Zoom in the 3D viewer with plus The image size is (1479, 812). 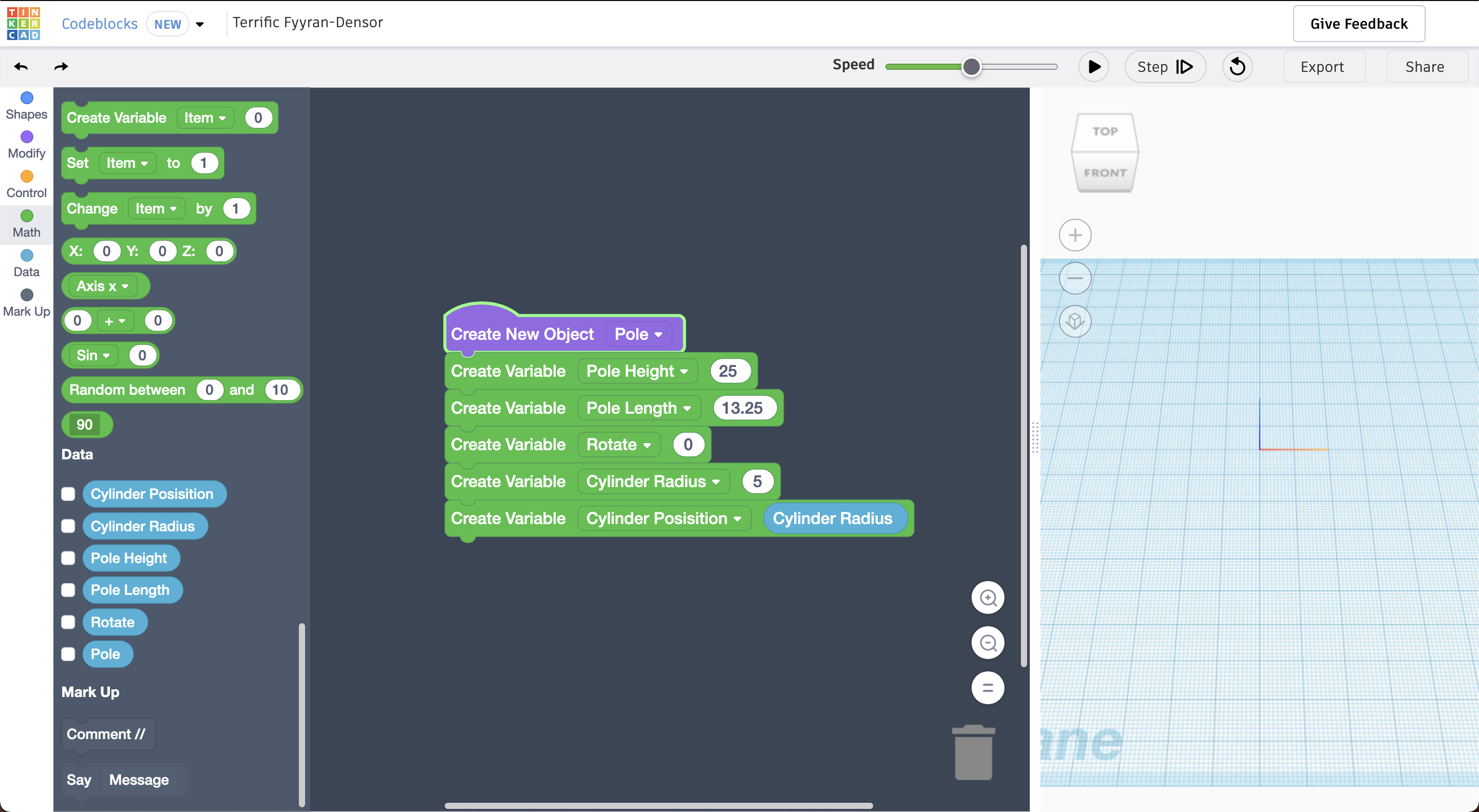click(x=1075, y=235)
